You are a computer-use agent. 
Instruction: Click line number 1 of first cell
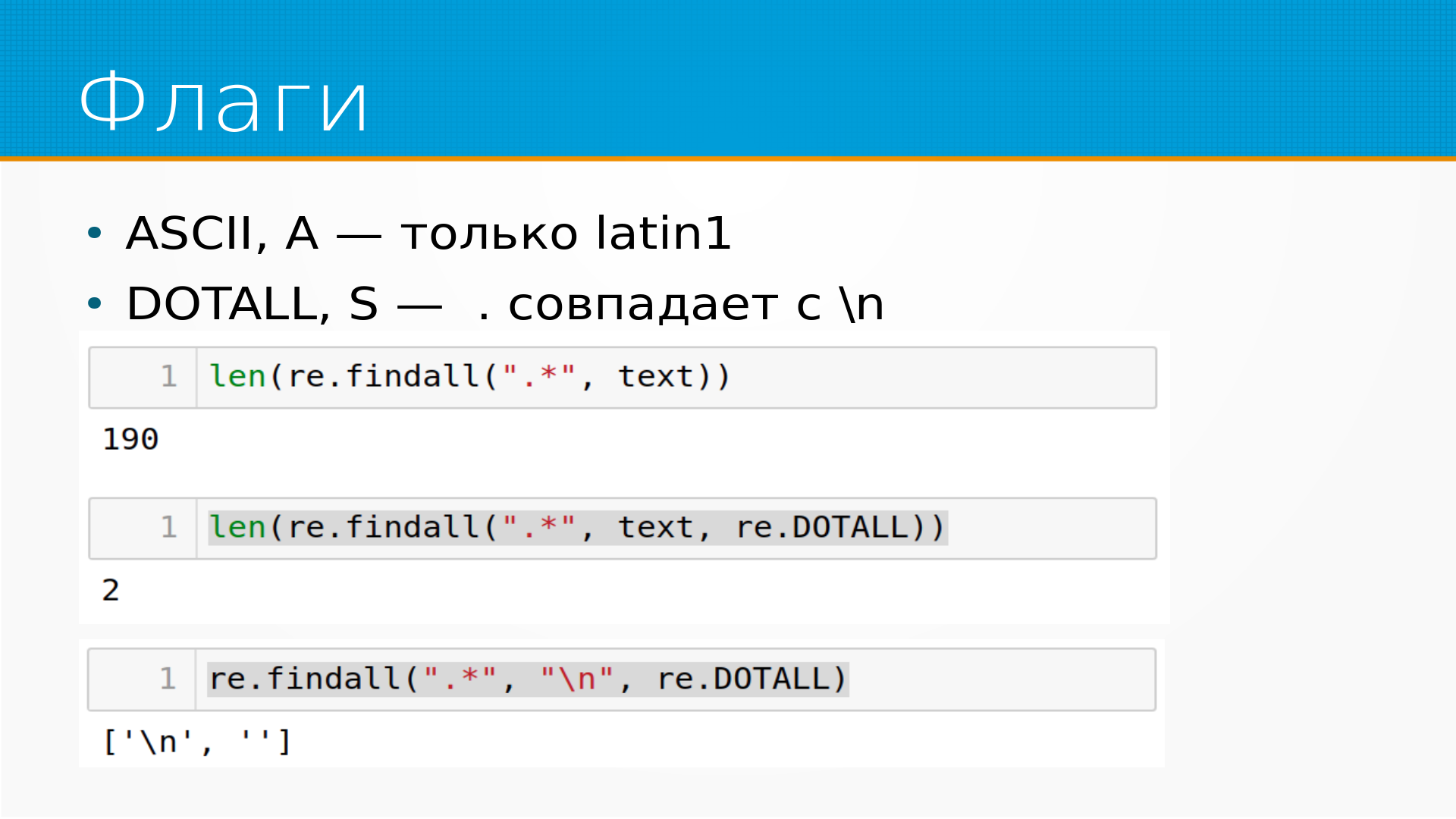point(168,377)
